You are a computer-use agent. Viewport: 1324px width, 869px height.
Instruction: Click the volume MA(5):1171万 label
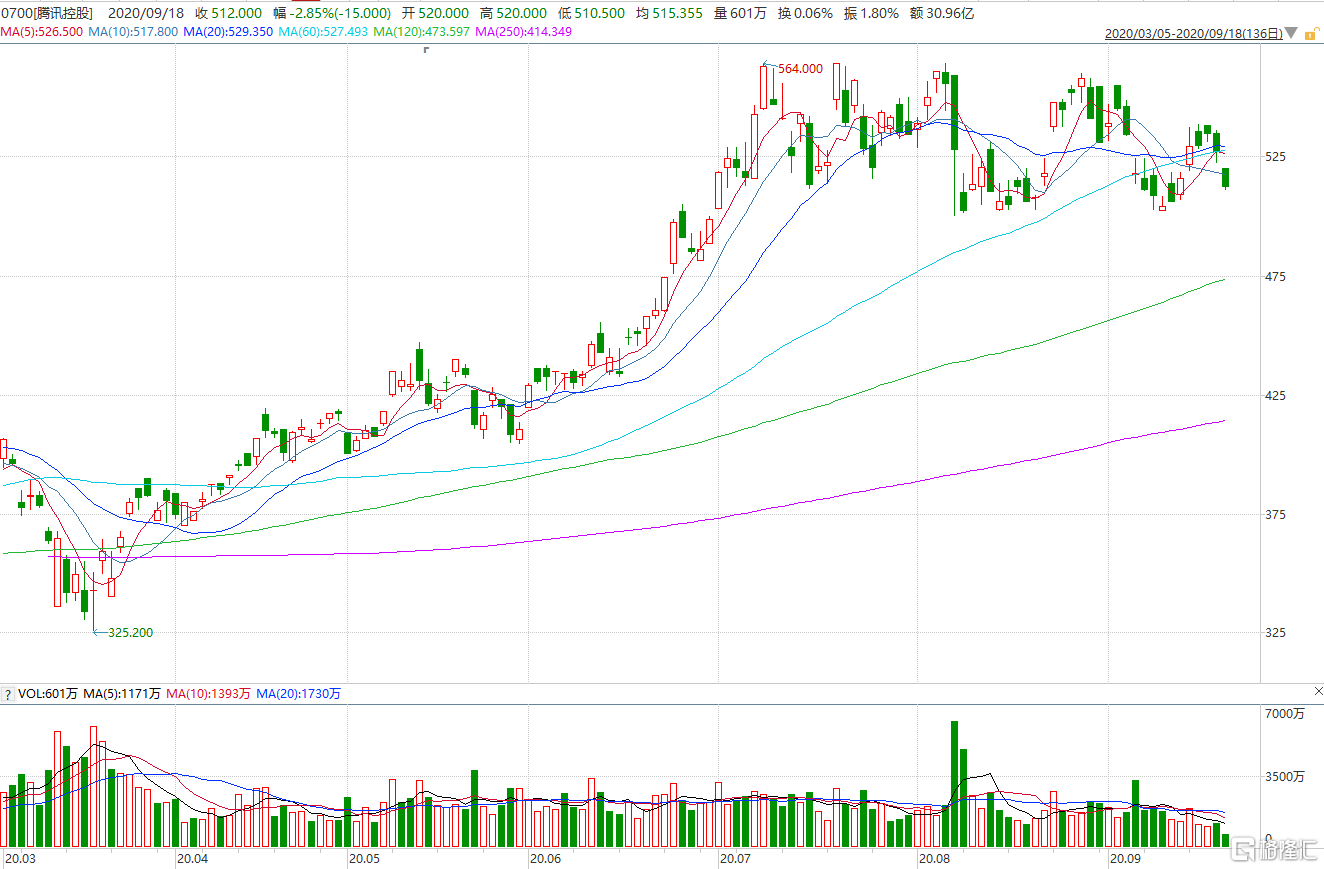[x=122, y=693]
